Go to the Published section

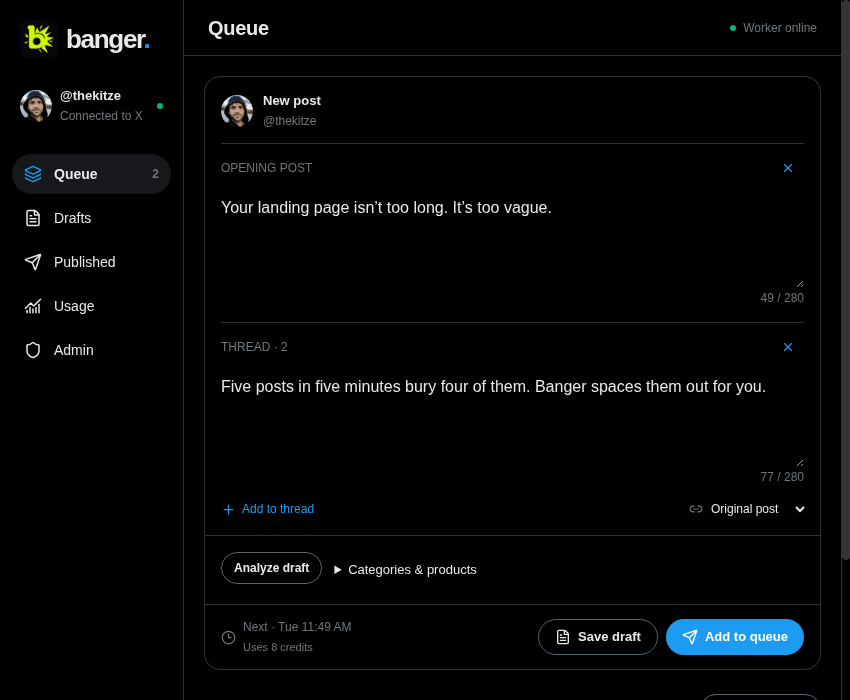[91, 262]
